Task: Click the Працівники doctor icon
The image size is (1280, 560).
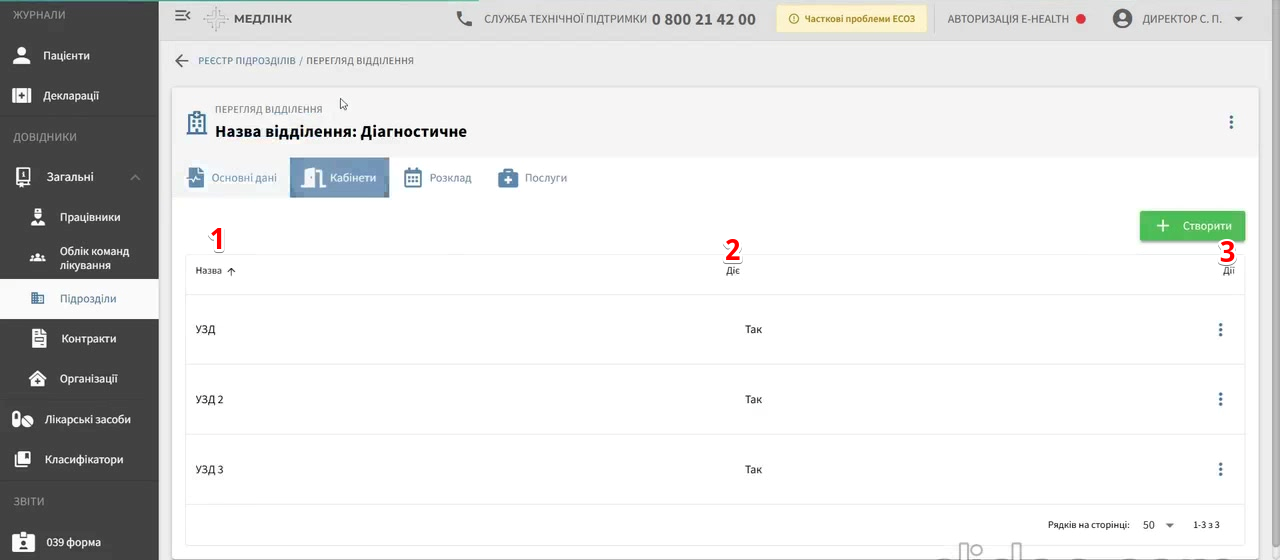Action: pos(38,217)
